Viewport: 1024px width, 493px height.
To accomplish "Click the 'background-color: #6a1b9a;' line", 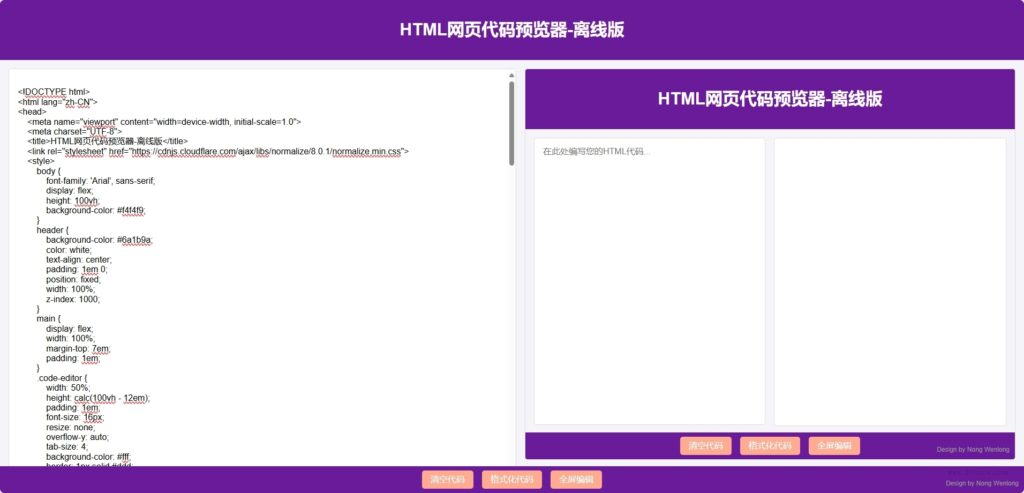I will (x=99, y=240).
